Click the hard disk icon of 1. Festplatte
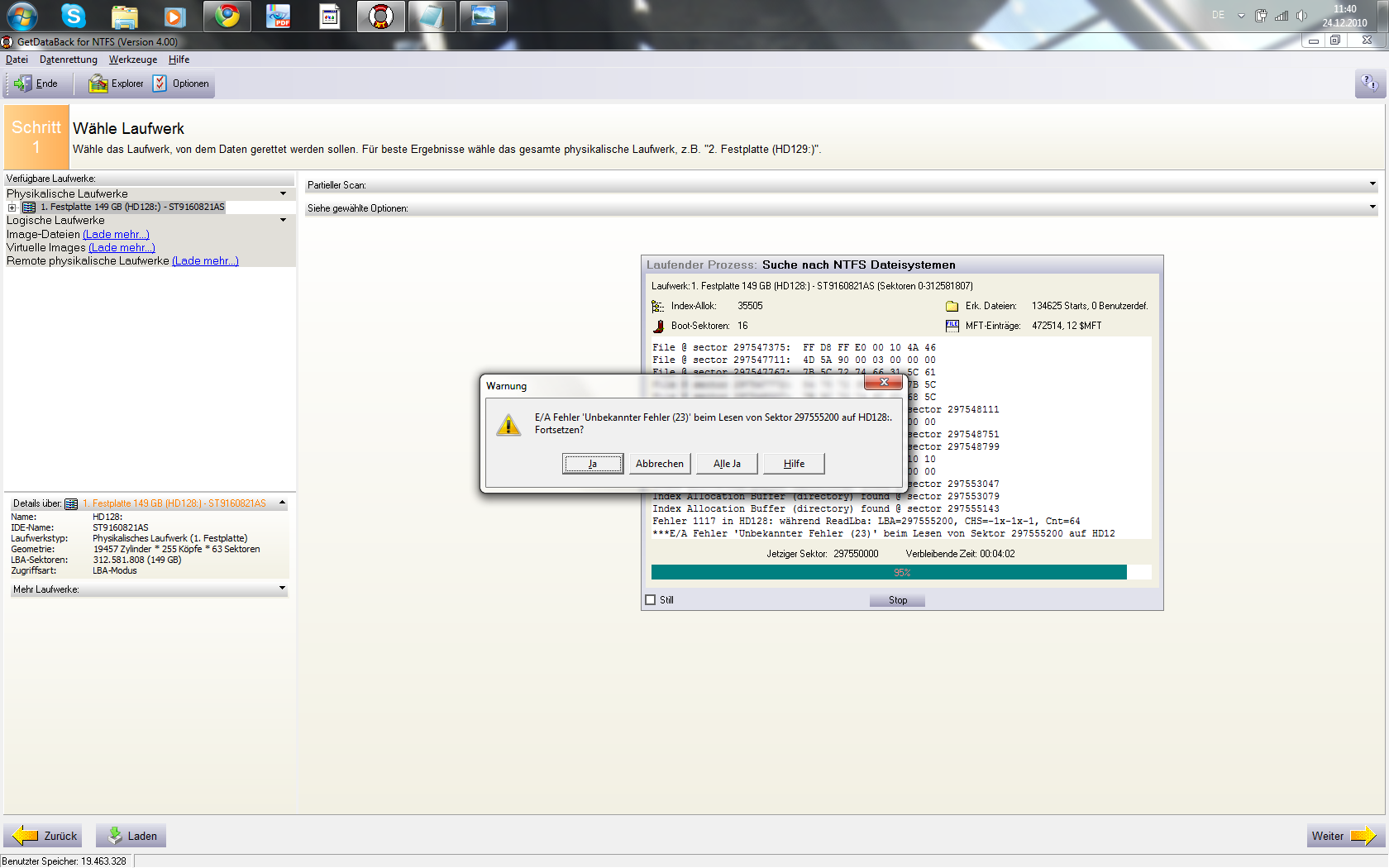Screen dimensions: 1389x868 (29, 207)
